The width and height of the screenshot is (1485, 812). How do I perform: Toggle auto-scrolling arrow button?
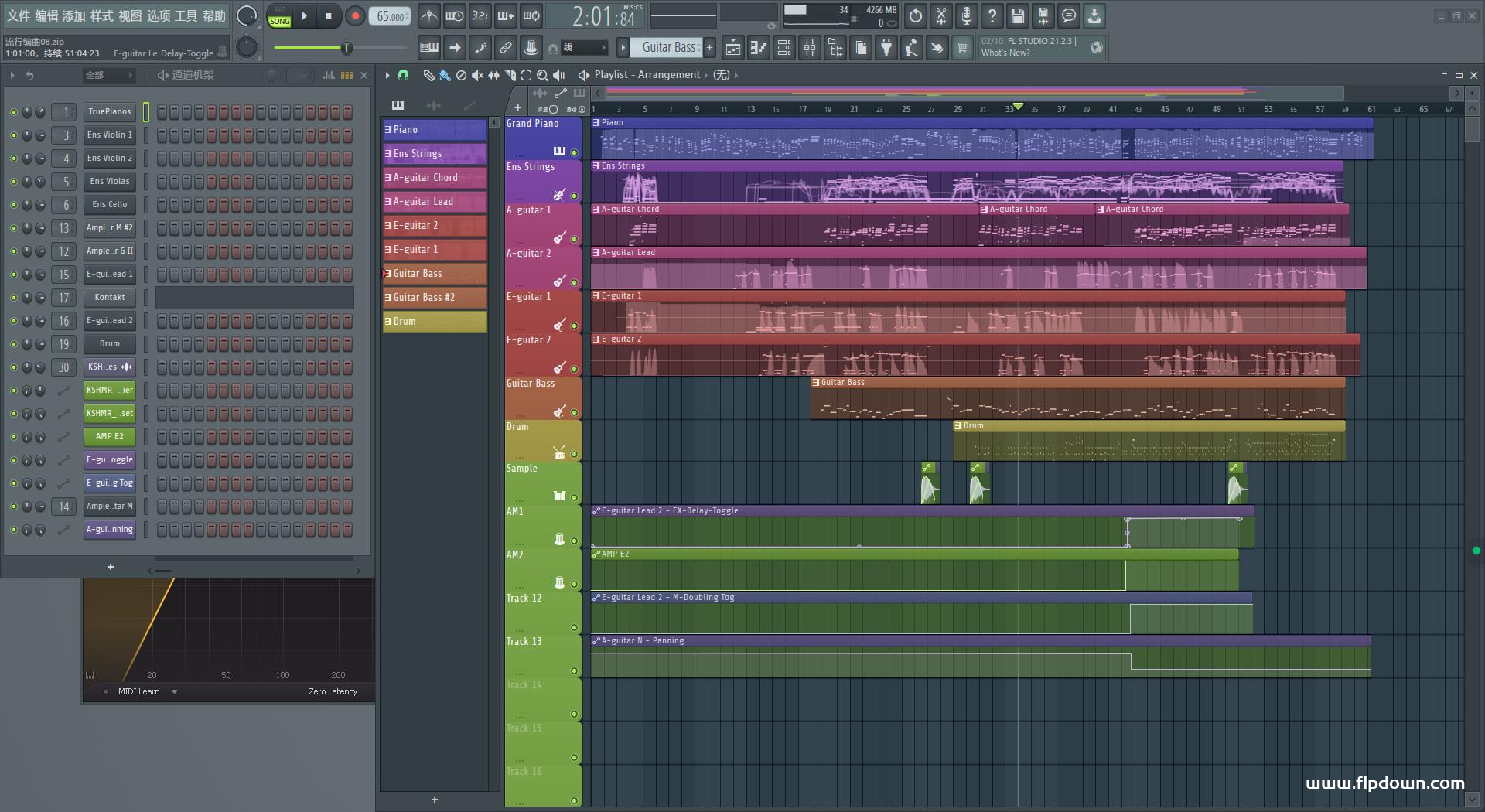coord(455,48)
